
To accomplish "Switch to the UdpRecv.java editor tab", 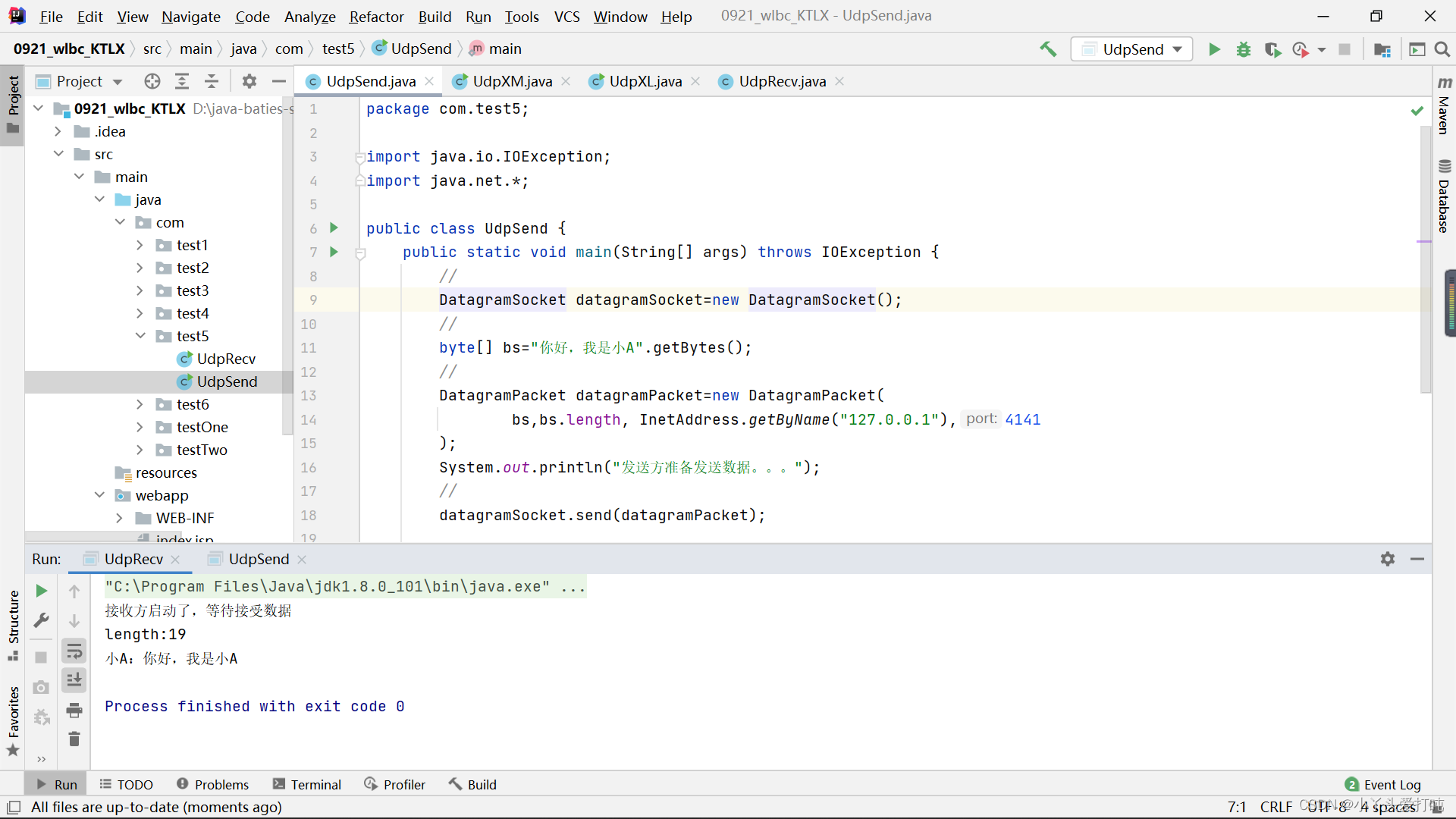I will coord(781,81).
